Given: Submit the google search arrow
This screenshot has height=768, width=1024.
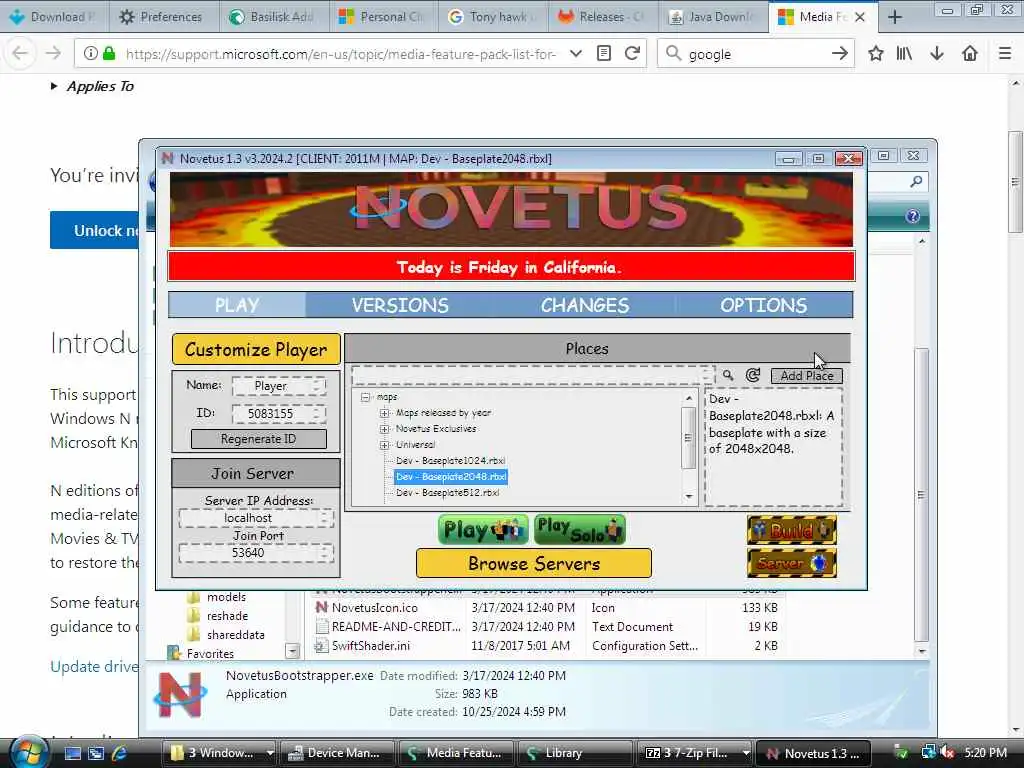Looking at the screenshot, I should [840, 54].
